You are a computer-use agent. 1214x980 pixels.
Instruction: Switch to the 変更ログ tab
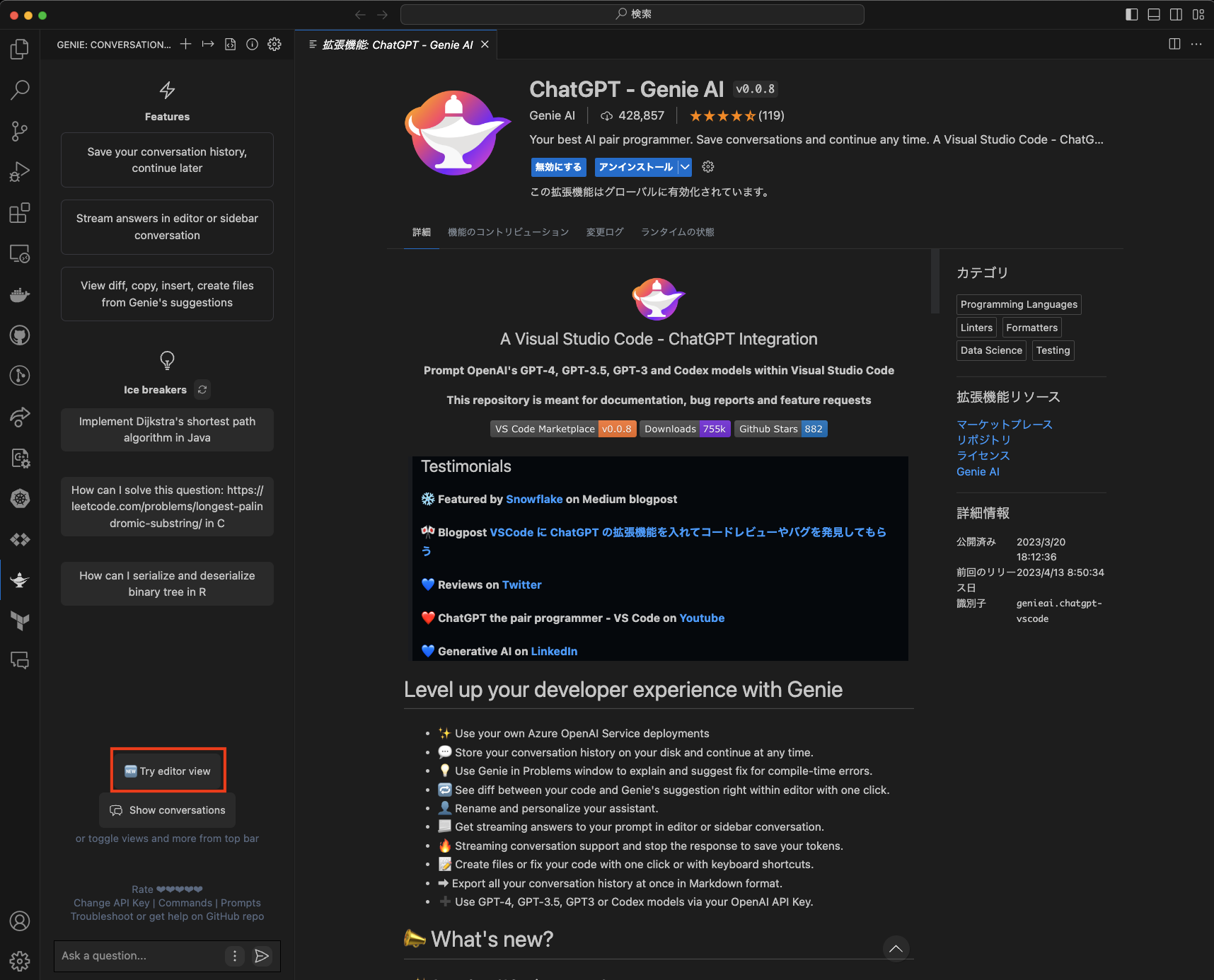click(x=605, y=232)
